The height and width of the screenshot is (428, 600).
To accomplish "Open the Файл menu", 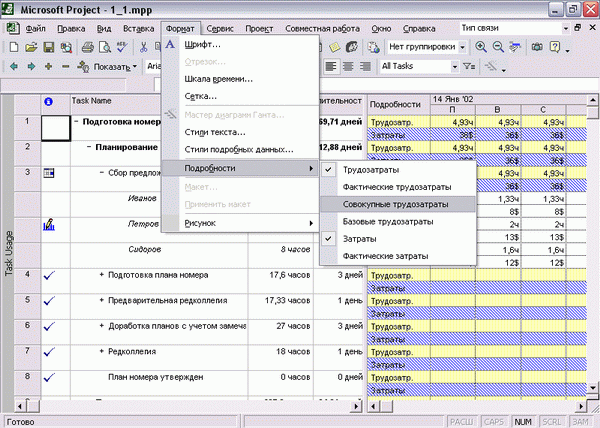I will click(x=35, y=28).
